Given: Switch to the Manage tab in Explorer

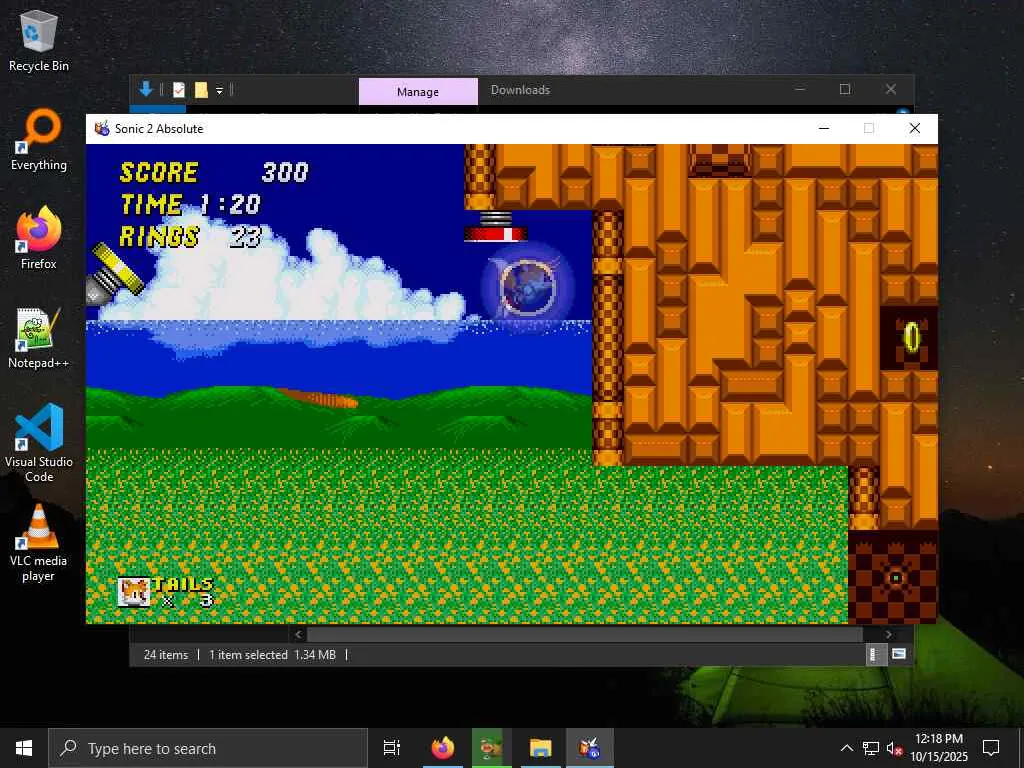Looking at the screenshot, I should pyautogui.click(x=418, y=91).
